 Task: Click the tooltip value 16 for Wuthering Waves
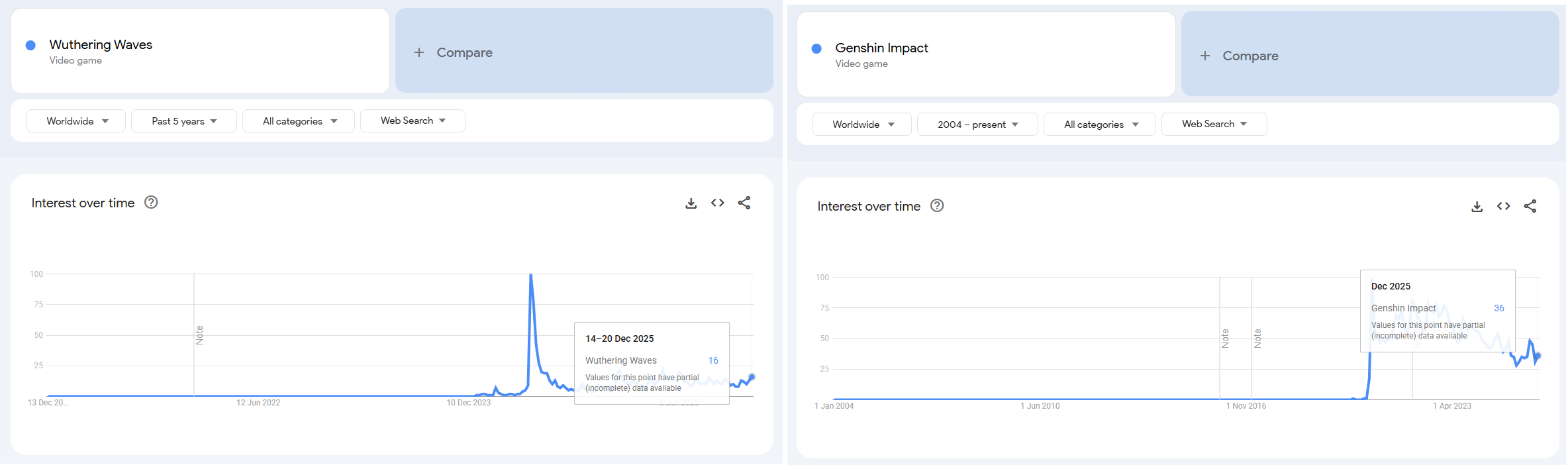click(713, 360)
